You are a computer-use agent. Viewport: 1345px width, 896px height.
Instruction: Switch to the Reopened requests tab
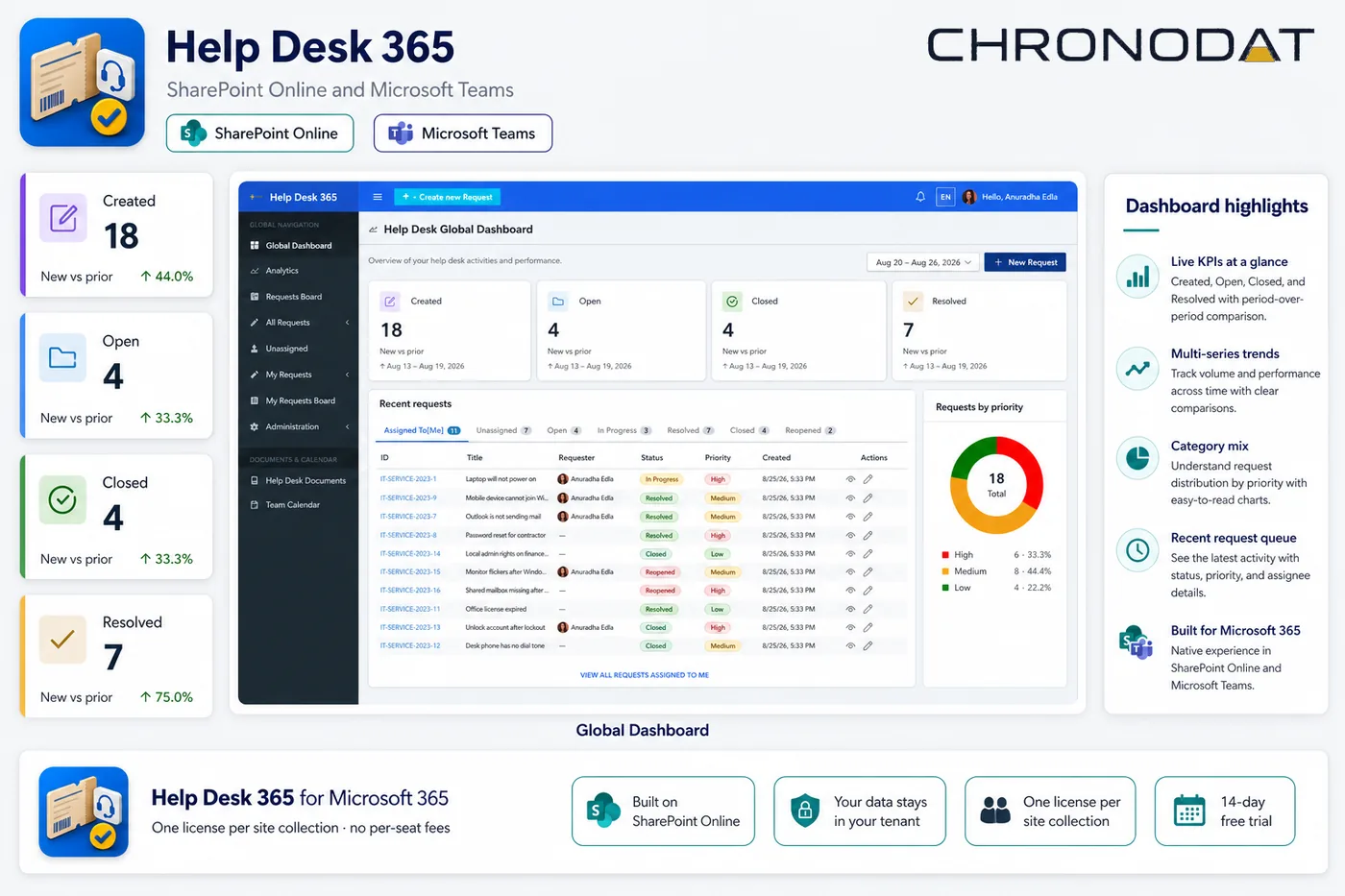point(810,430)
